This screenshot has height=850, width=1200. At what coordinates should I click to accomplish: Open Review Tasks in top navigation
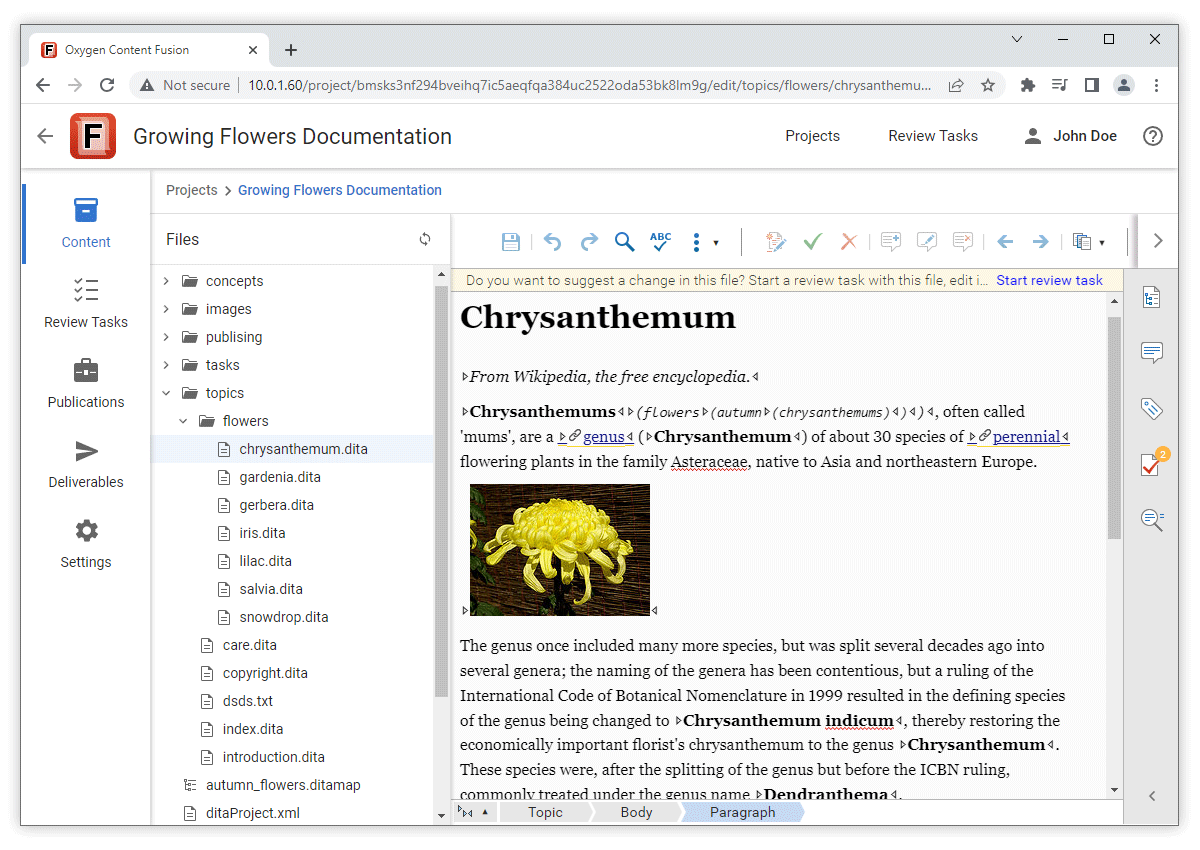coord(933,136)
